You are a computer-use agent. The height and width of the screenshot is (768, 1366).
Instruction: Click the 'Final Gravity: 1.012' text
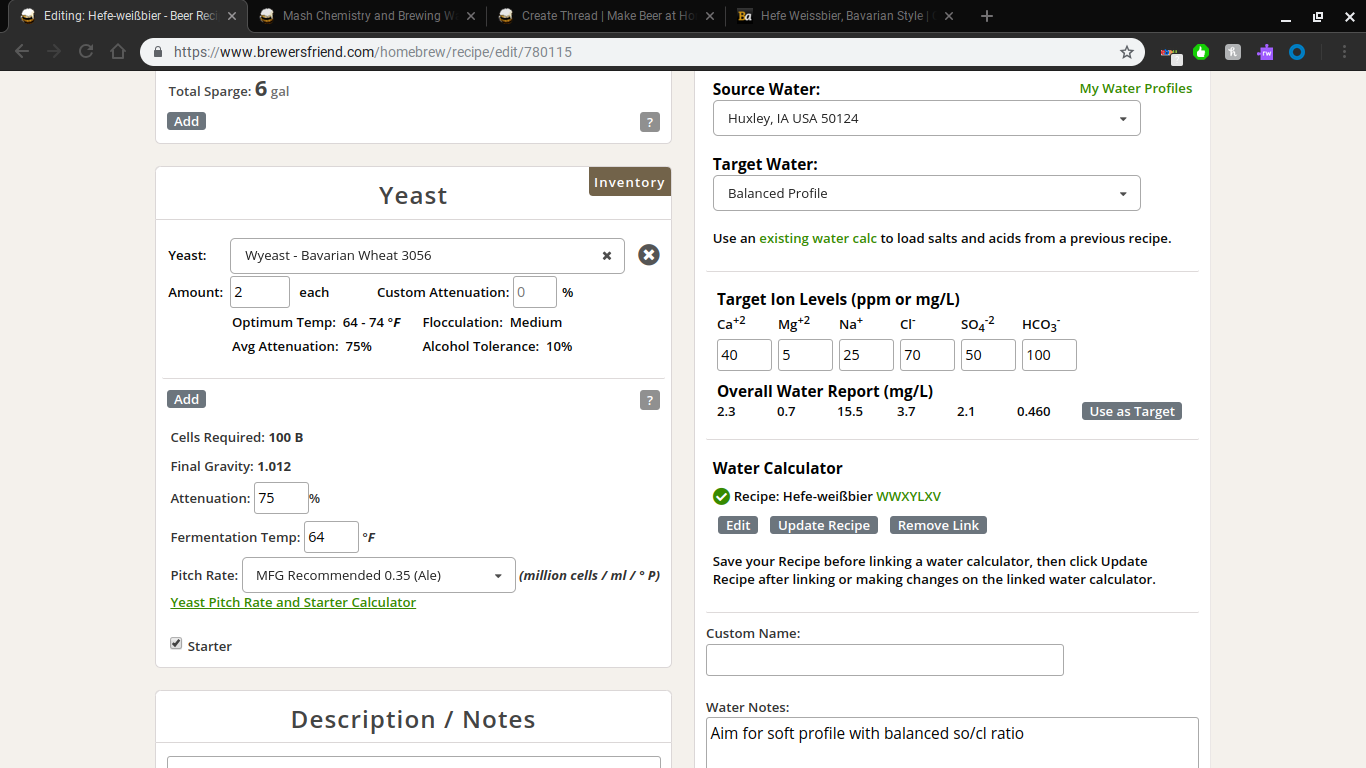pyautogui.click(x=231, y=466)
